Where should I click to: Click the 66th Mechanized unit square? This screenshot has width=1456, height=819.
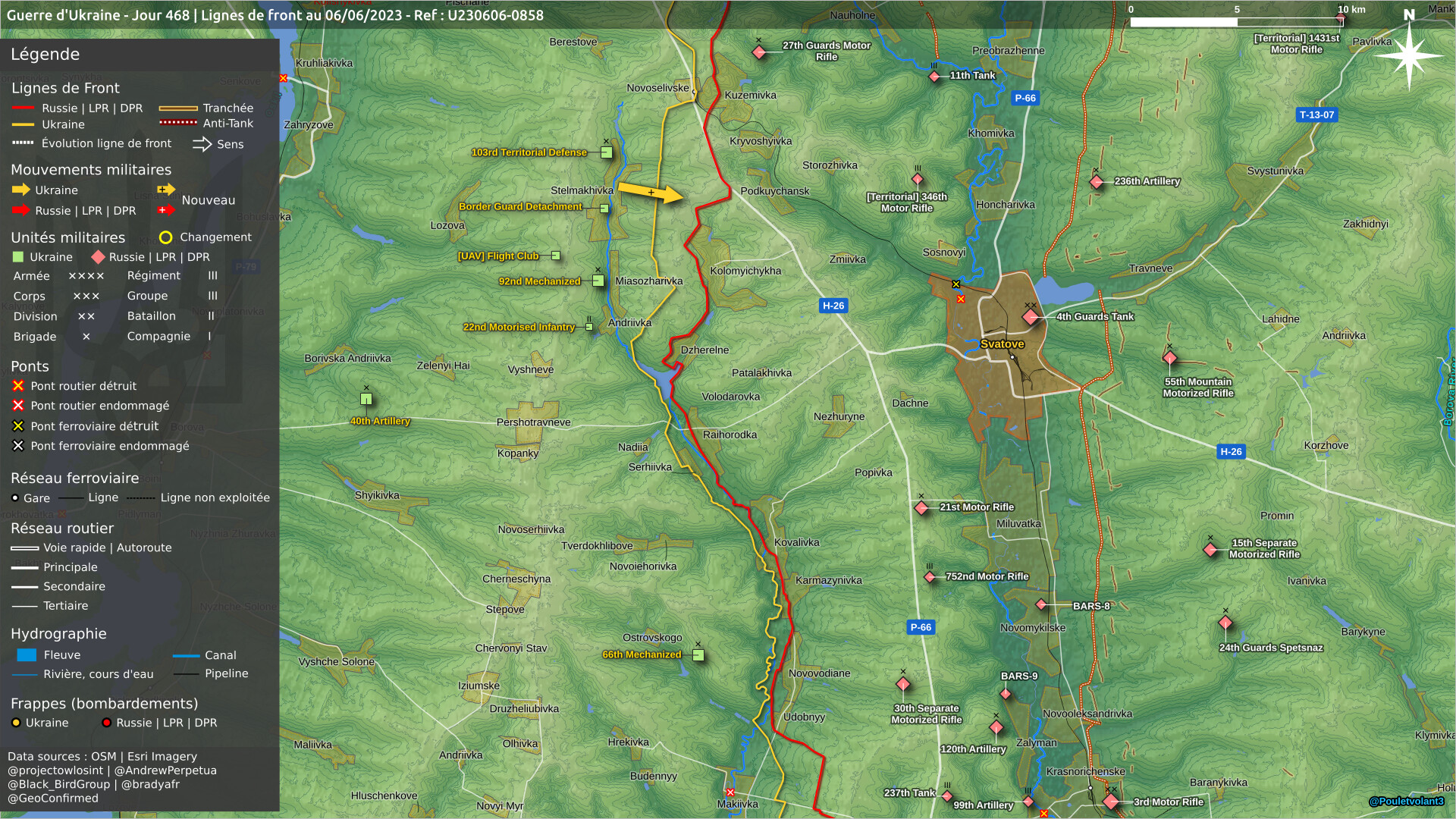coord(698,655)
